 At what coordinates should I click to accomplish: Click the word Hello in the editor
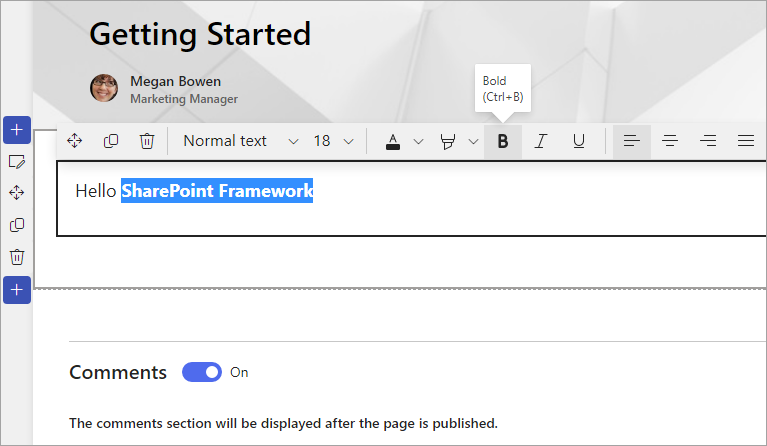click(x=96, y=191)
